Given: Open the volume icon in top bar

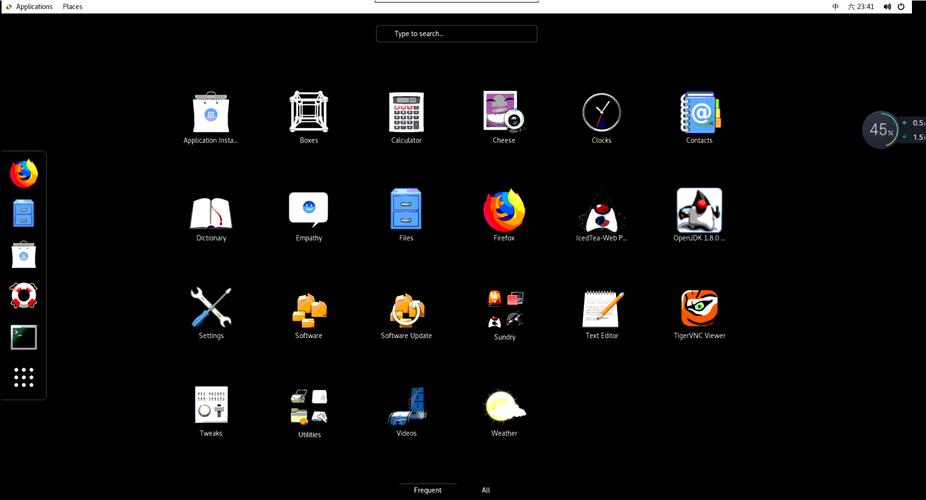Looking at the screenshot, I should pyautogui.click(x=887, y=6).
